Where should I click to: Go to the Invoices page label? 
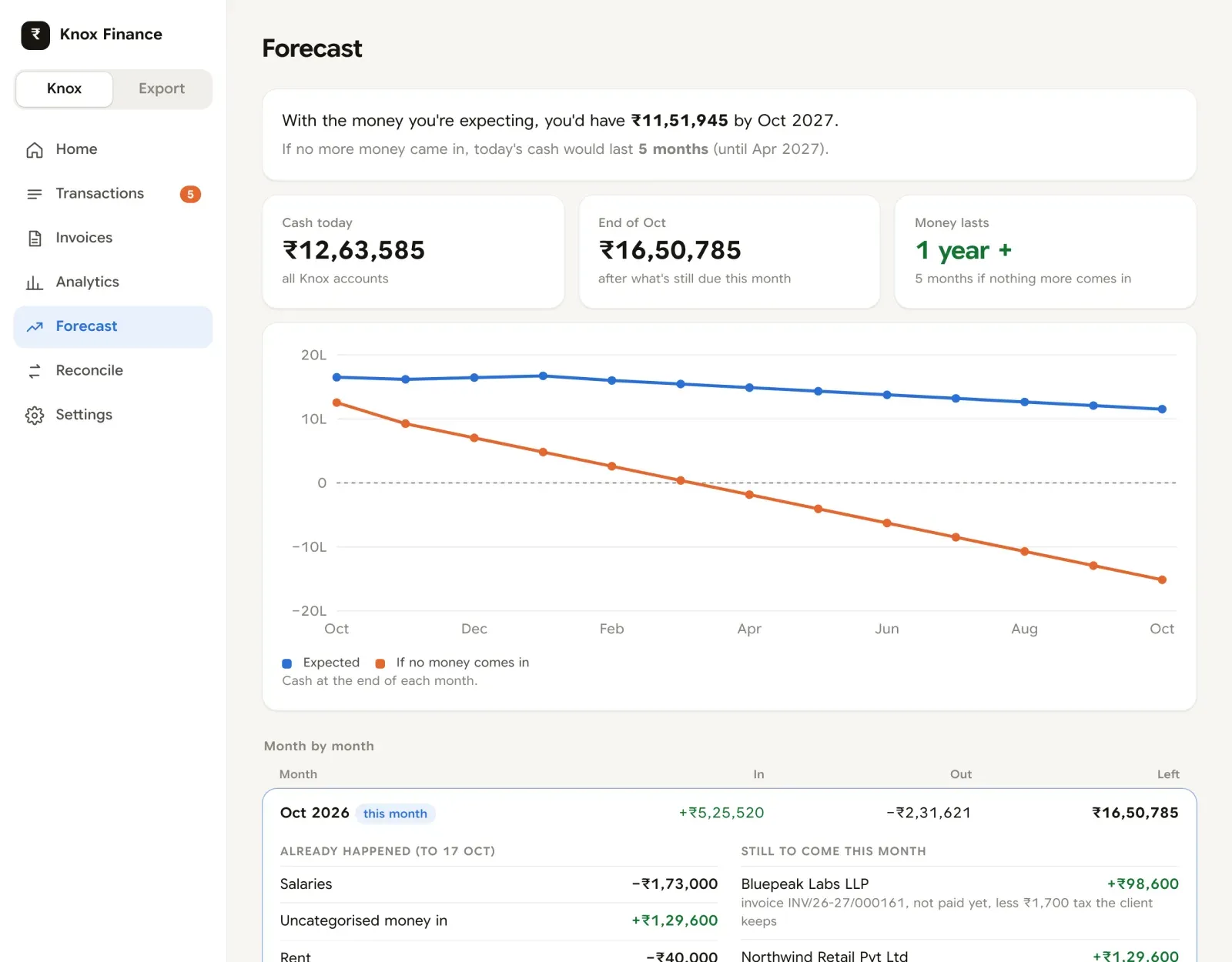click(84, 238)
